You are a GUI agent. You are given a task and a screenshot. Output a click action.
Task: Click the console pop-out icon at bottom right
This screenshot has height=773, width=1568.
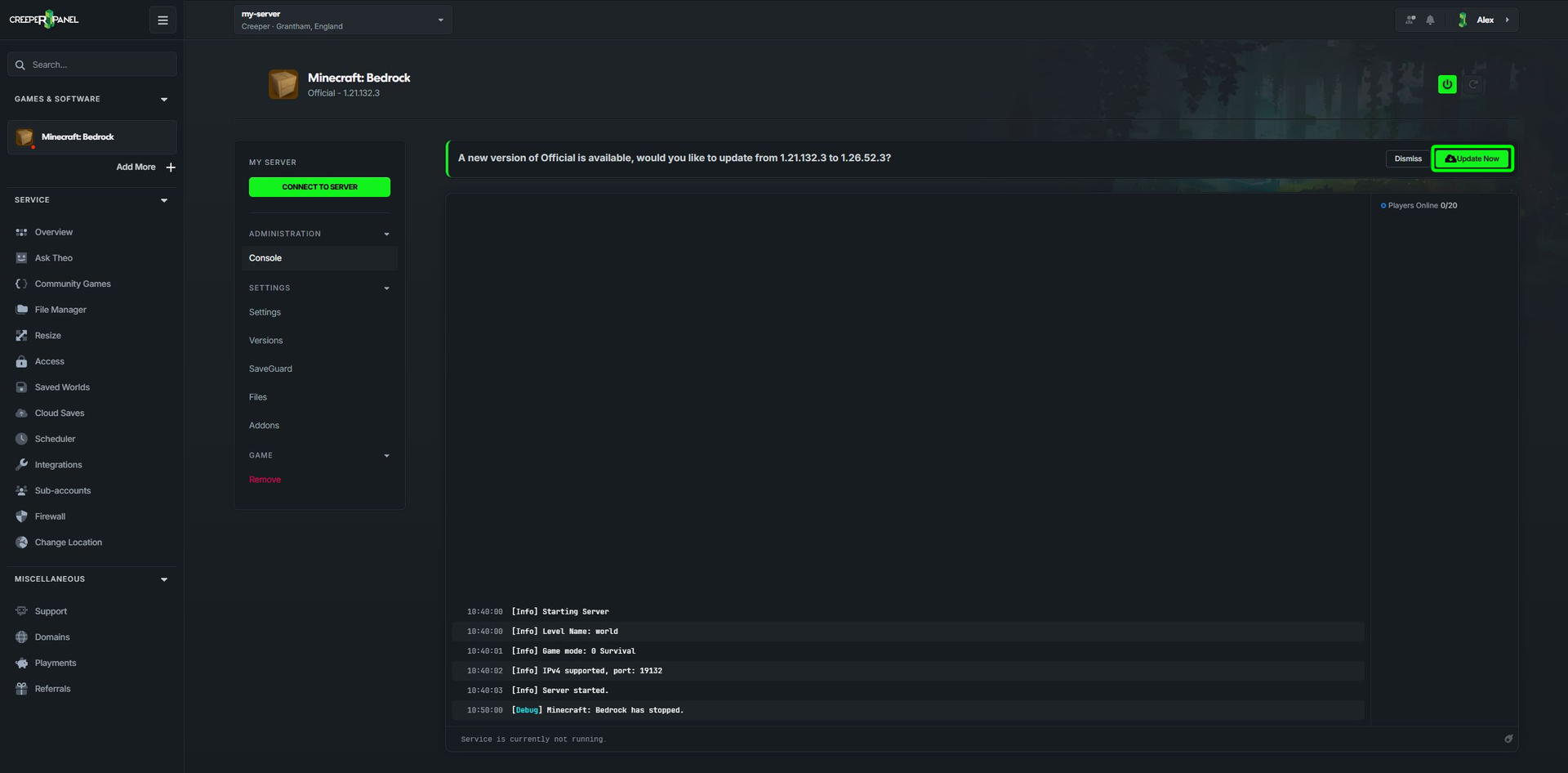click(1508, 739)
